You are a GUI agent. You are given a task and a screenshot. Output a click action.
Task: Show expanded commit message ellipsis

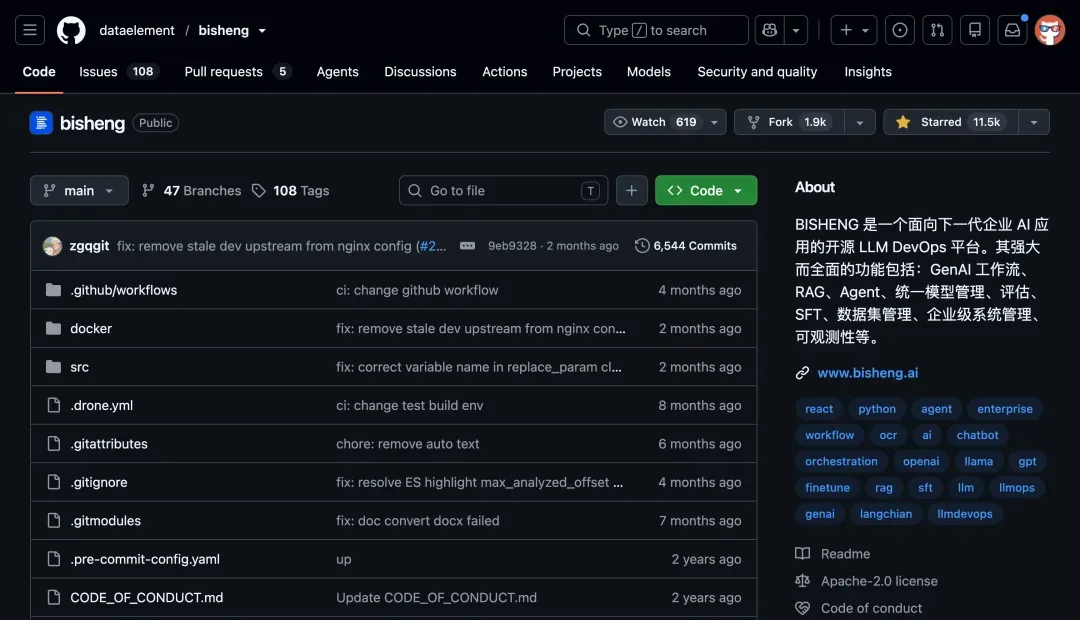tap(467, 246)
